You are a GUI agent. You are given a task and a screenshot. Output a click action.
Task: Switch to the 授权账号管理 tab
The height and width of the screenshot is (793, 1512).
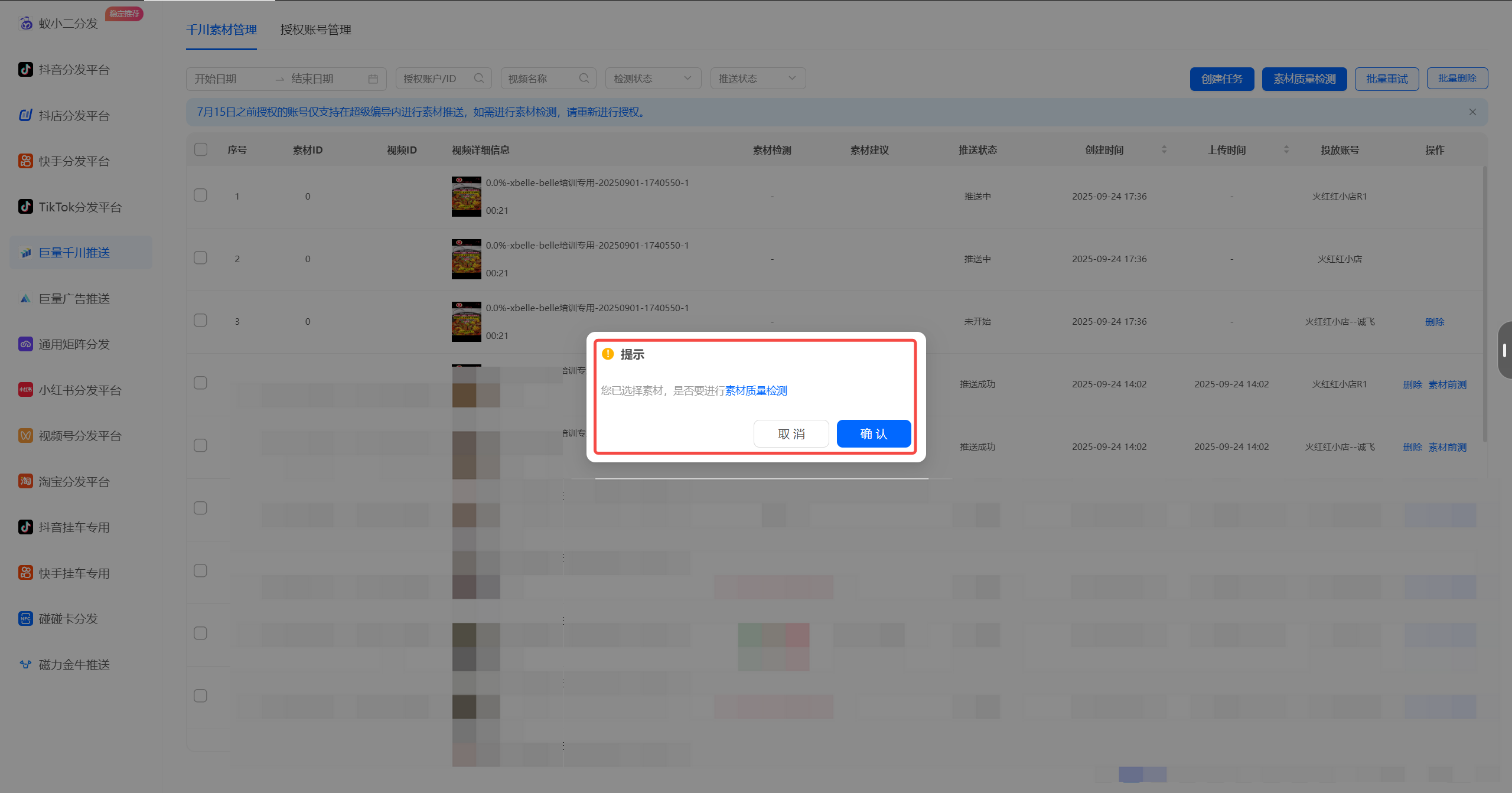[x=316, y=30]
